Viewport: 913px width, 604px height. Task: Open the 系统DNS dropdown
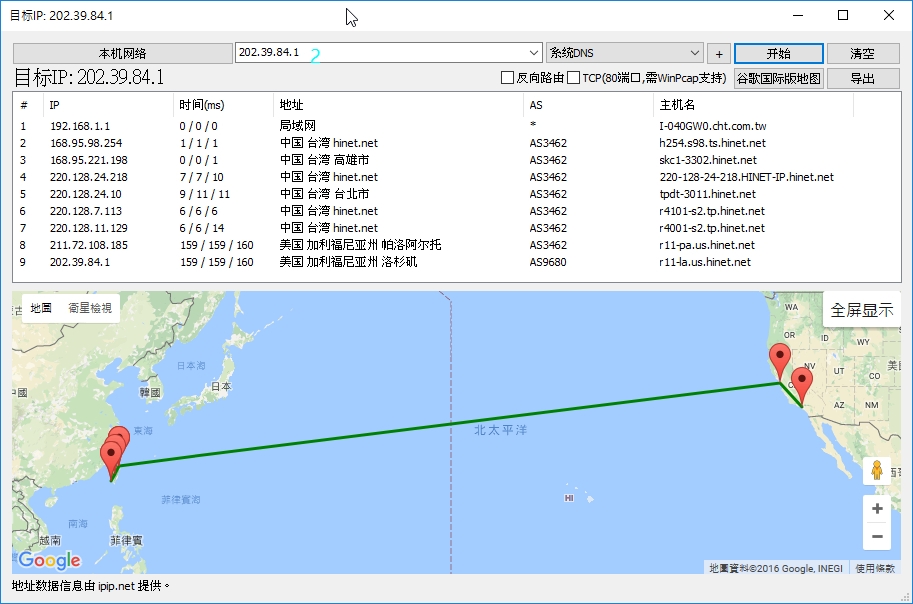click(625, 52)
